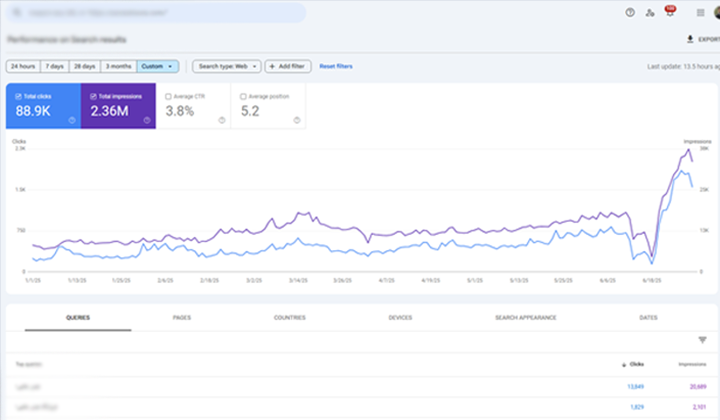Viewport: 720px width, 420px height.
Task: Click help icon on Average position card
Action: click(296, 120)
